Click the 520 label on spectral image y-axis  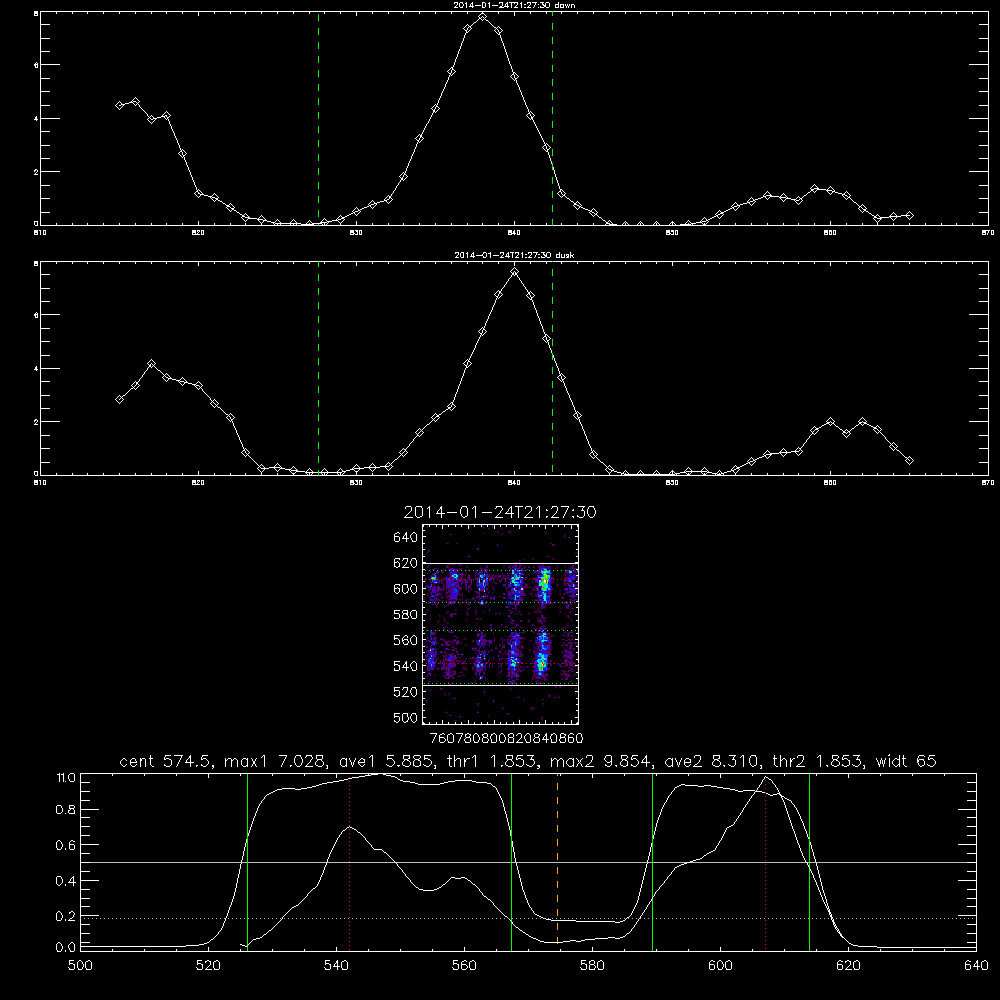tap(406, 692)
